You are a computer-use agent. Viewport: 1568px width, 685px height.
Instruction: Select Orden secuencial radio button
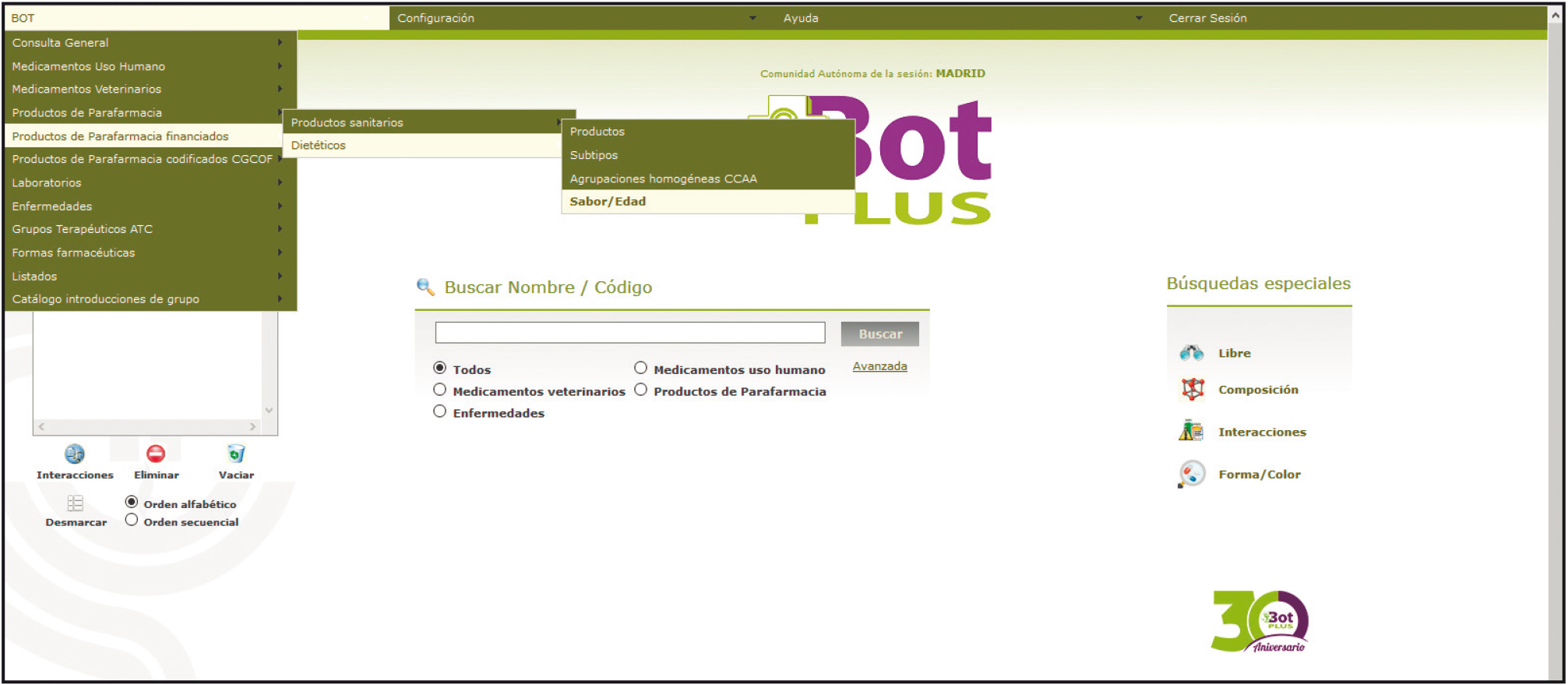(x=132, y=521)
